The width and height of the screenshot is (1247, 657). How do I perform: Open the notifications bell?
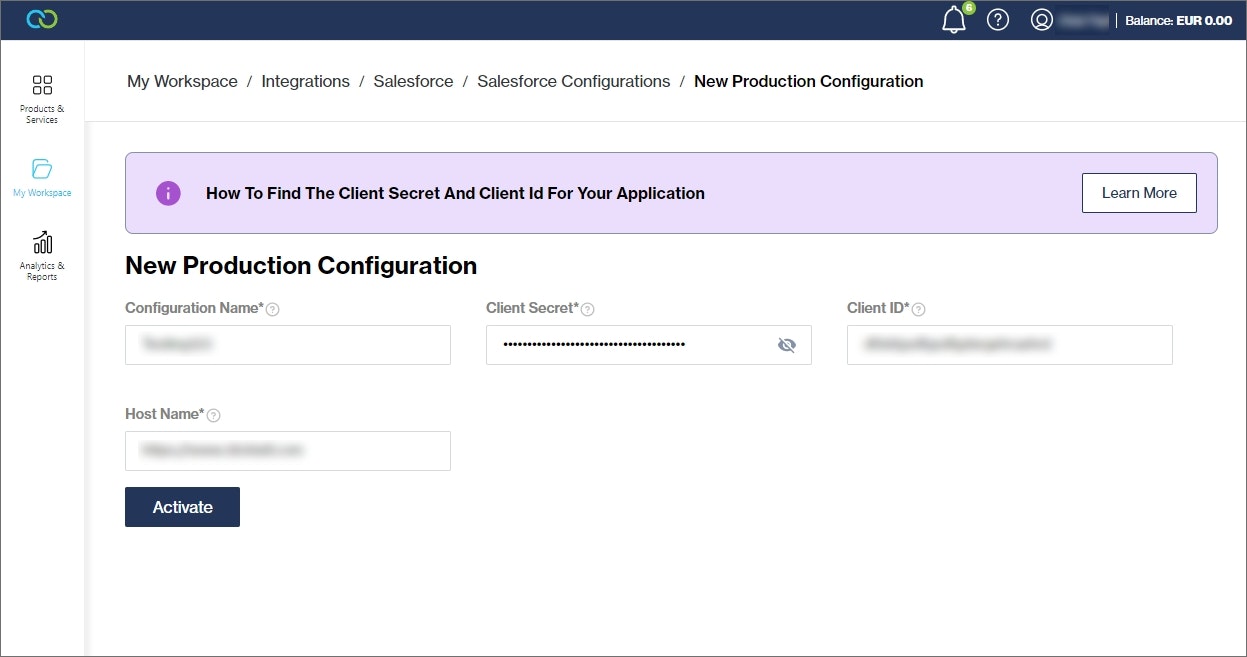pos(954,20)
